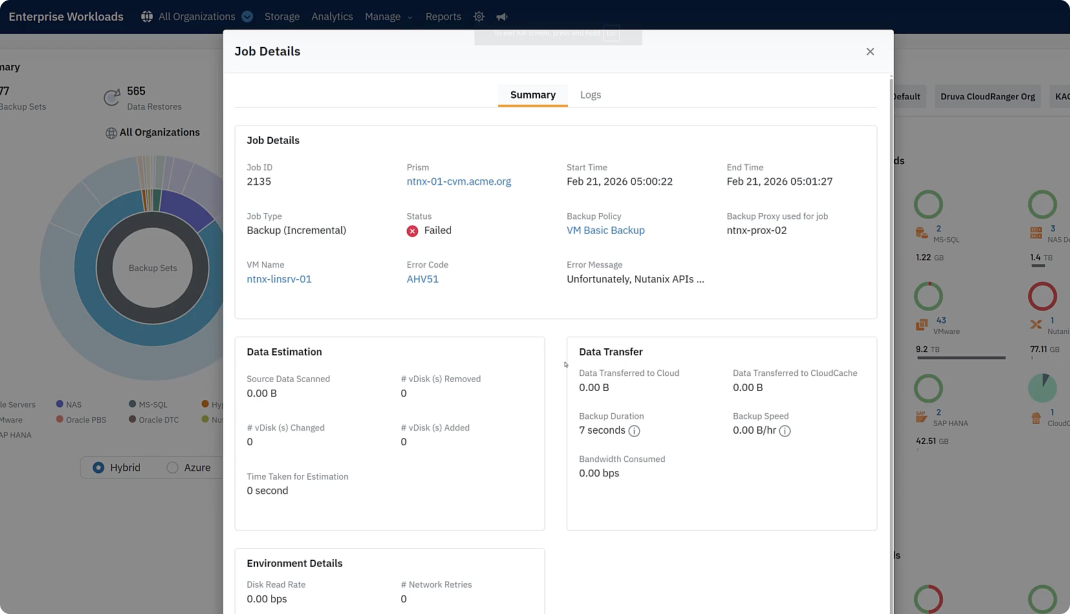The height and width of the screenshot is (614, 1070).
Task: Click info icon next to Backup Duration
Action: (x=634, y=431)
